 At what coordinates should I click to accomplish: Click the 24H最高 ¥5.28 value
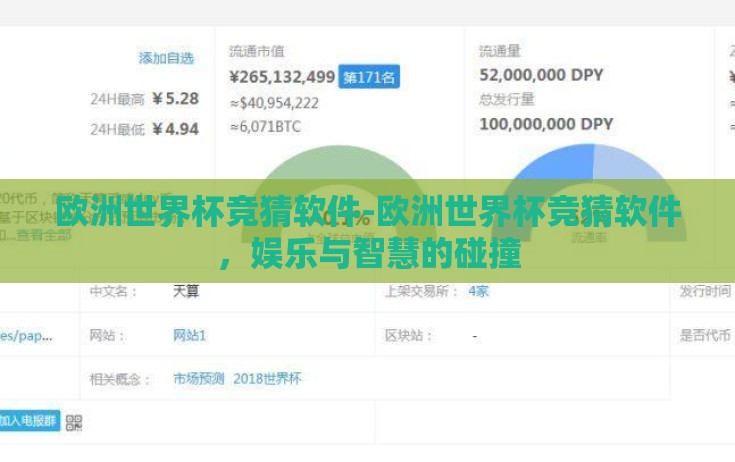[x=175, y=99]
